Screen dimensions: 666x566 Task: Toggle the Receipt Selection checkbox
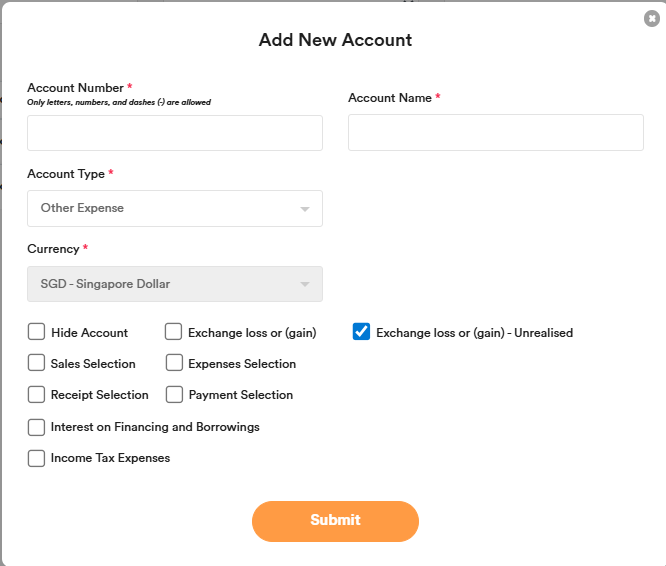[x=37, y=394]
